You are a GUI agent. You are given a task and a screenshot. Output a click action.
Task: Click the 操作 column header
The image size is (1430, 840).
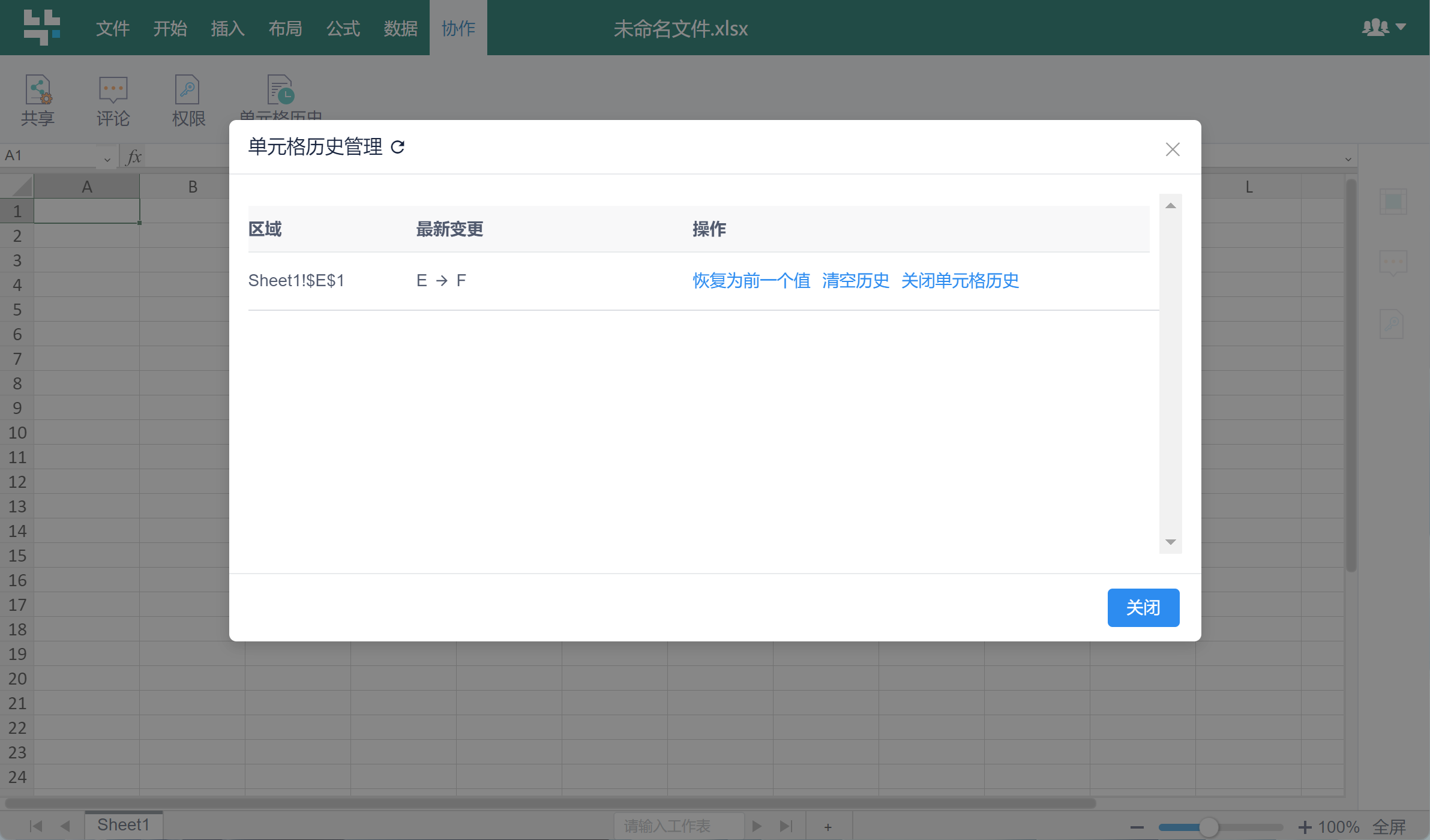[x=709, y=229]
